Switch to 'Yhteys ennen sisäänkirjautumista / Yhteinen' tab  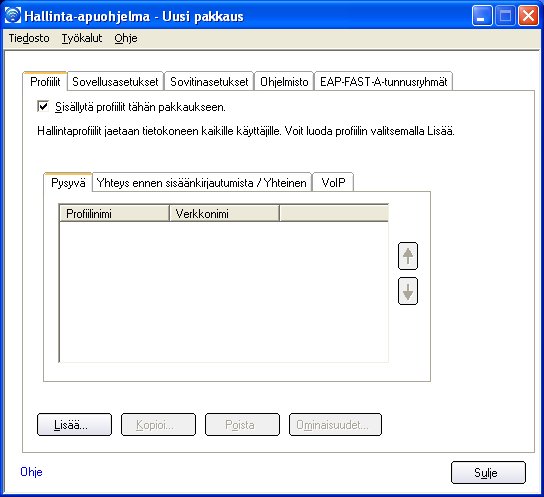coord(202,182)
